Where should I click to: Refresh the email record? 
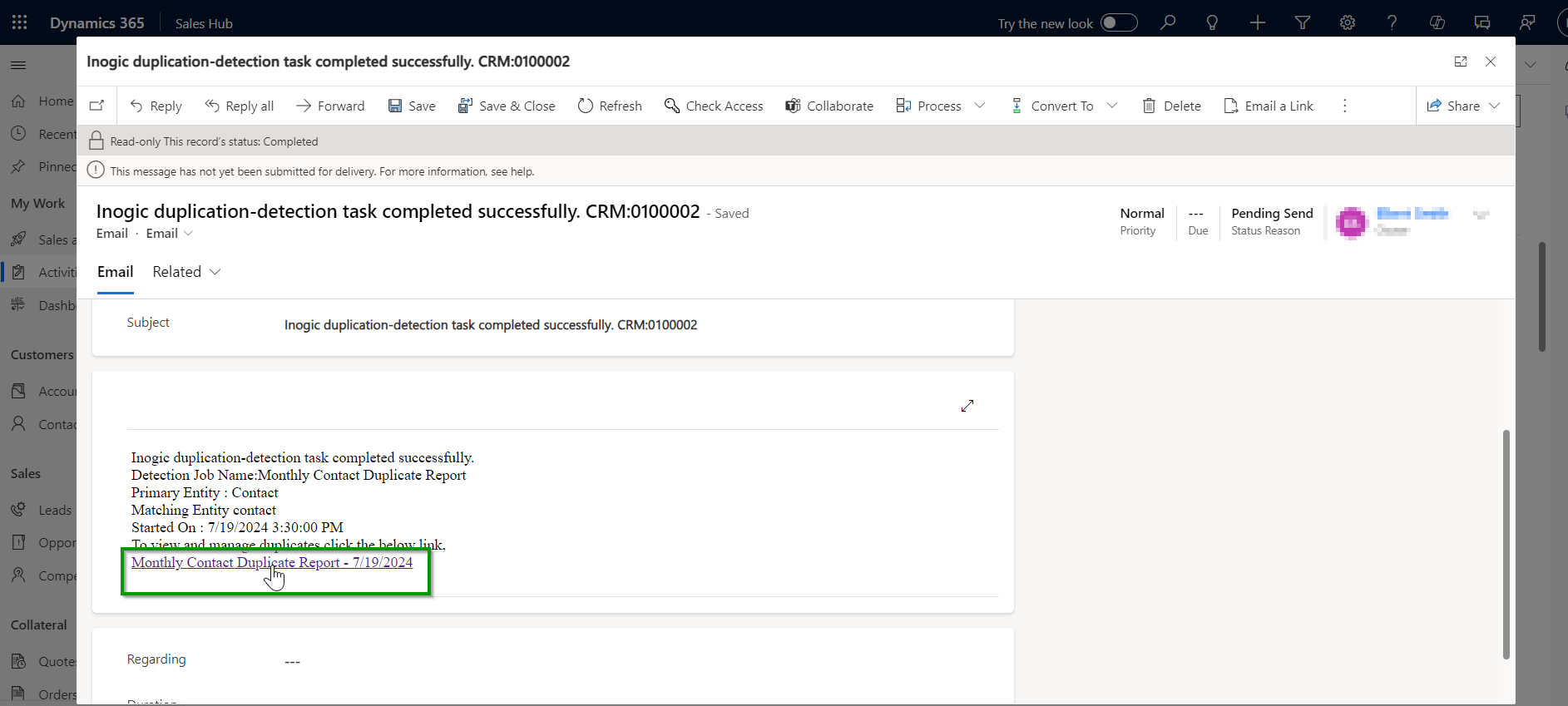tap(610, 106)
